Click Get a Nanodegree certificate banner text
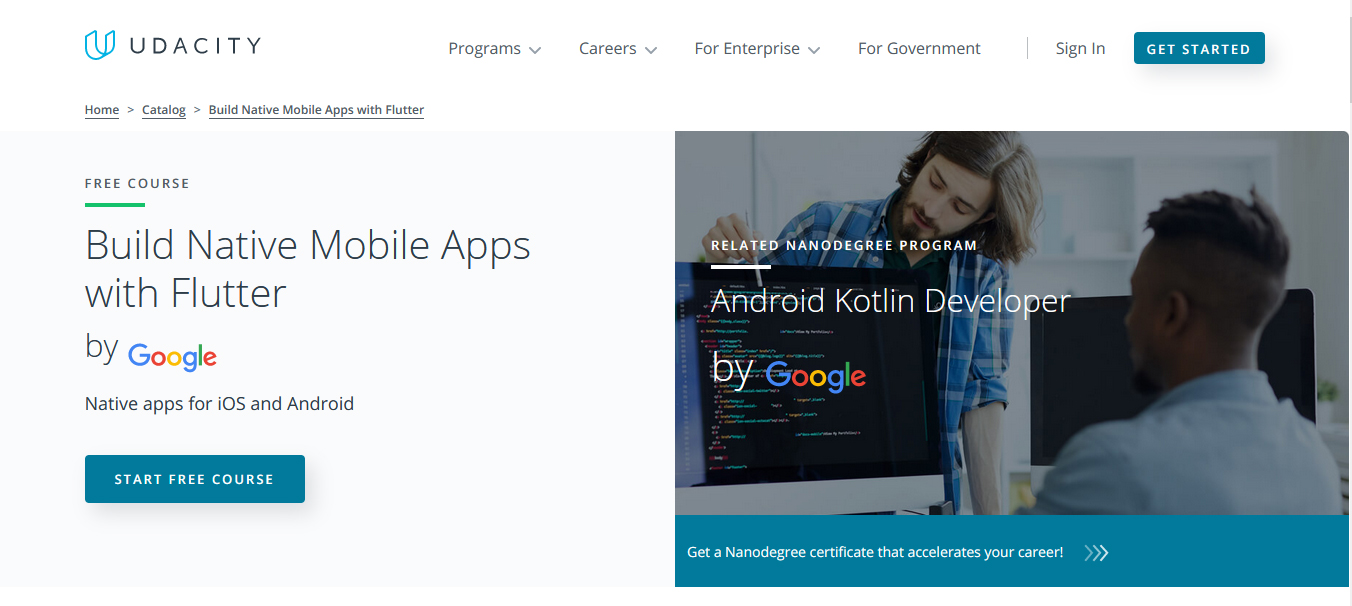 875,552
